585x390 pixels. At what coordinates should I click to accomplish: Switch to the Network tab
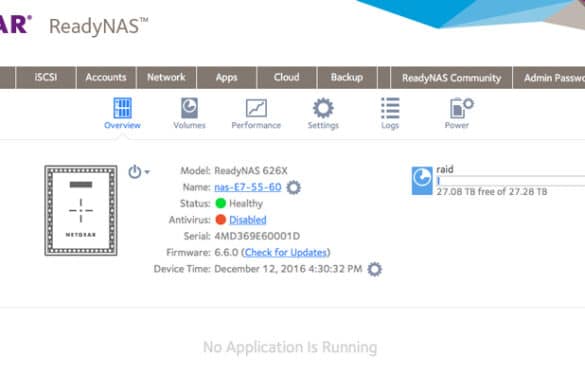(166, 77)
